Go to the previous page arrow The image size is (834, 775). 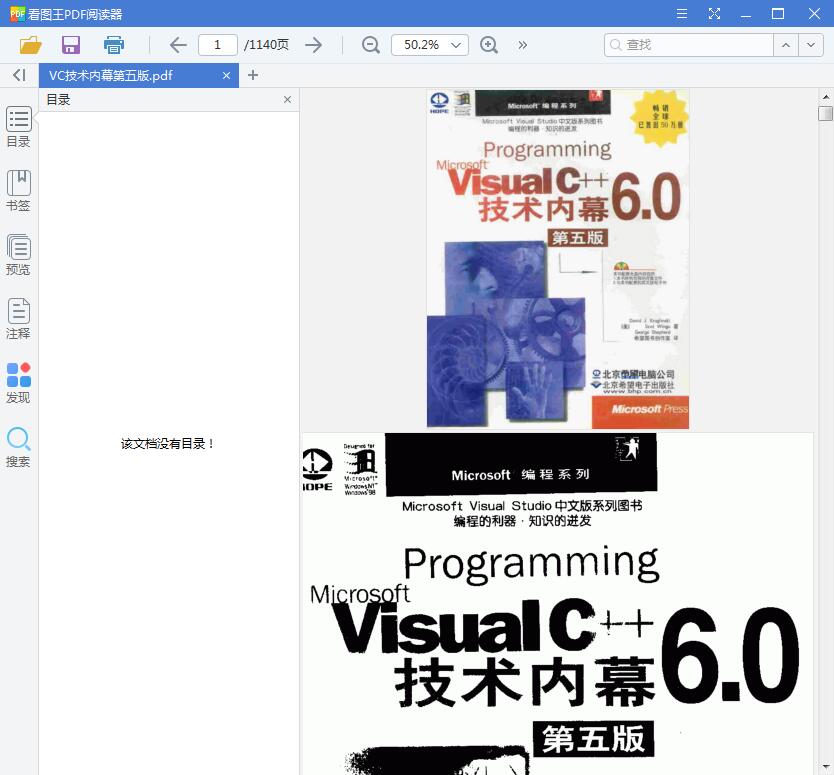click(178, 45)
